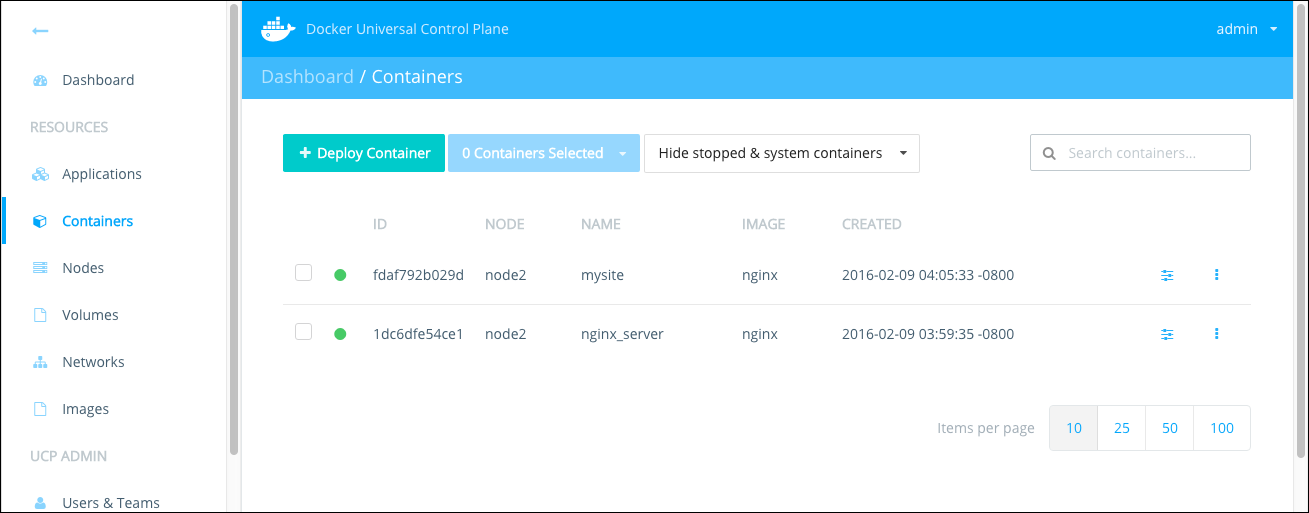The image size is (1309, 513).
Task: Click the back arrow icon in sidebar
Action: [x=40, y=31]
